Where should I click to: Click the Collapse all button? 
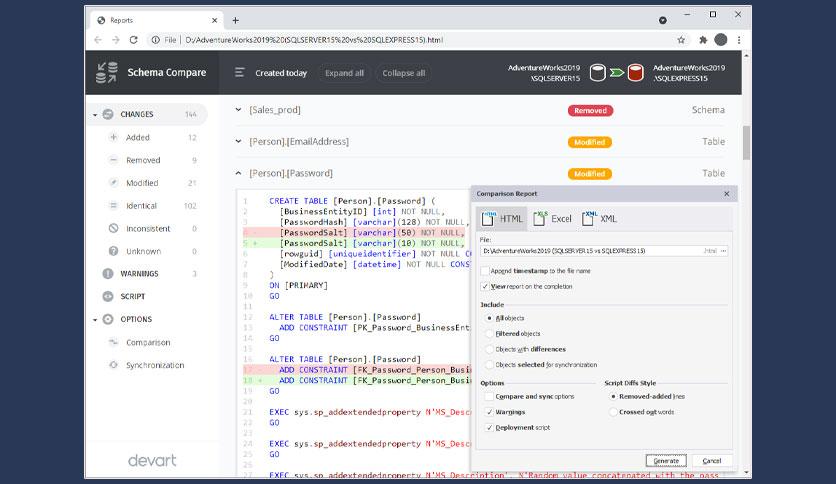[x=403, y=73]
